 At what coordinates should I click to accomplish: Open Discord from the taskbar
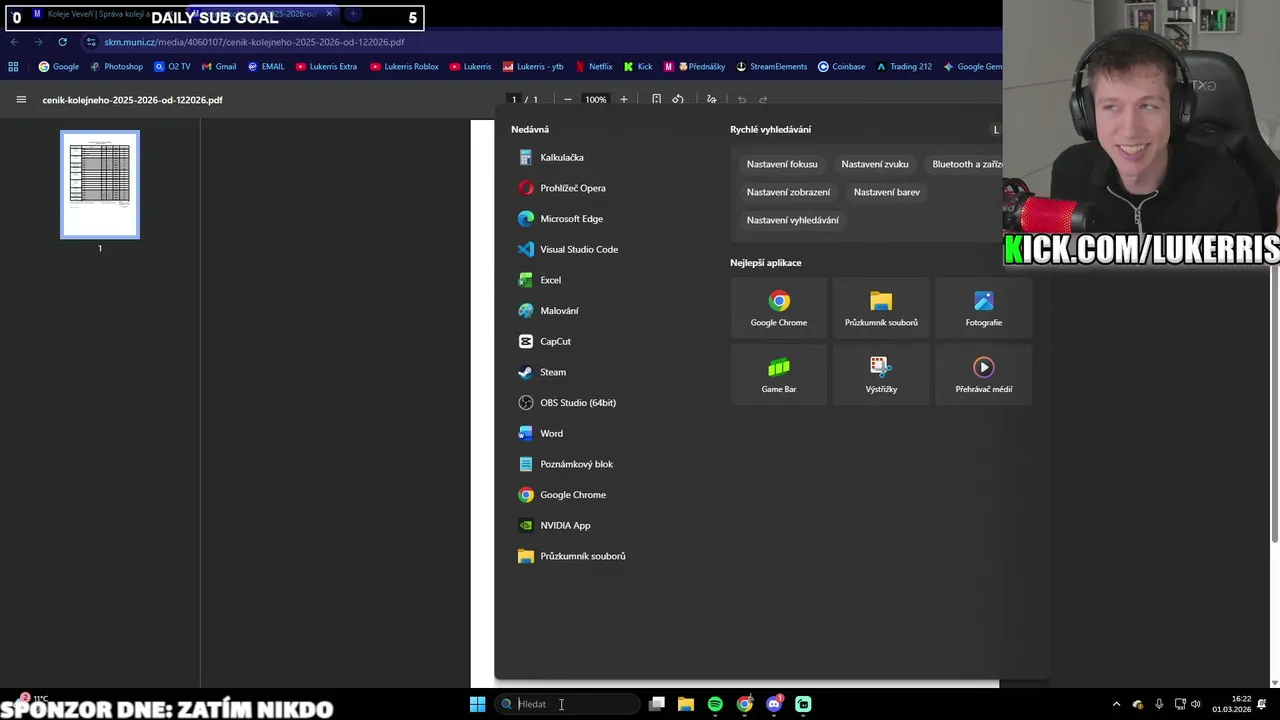pyautogui.click(x=774, y=704)
